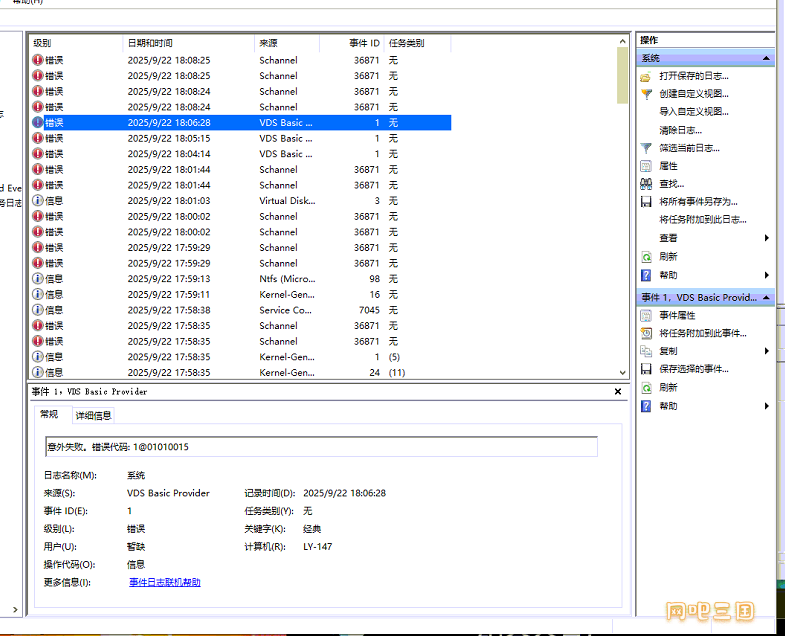This screenshot has height=636, width=785.
Task: Expand the 复制 submenu arrow
Action: (x=766, y=351)
